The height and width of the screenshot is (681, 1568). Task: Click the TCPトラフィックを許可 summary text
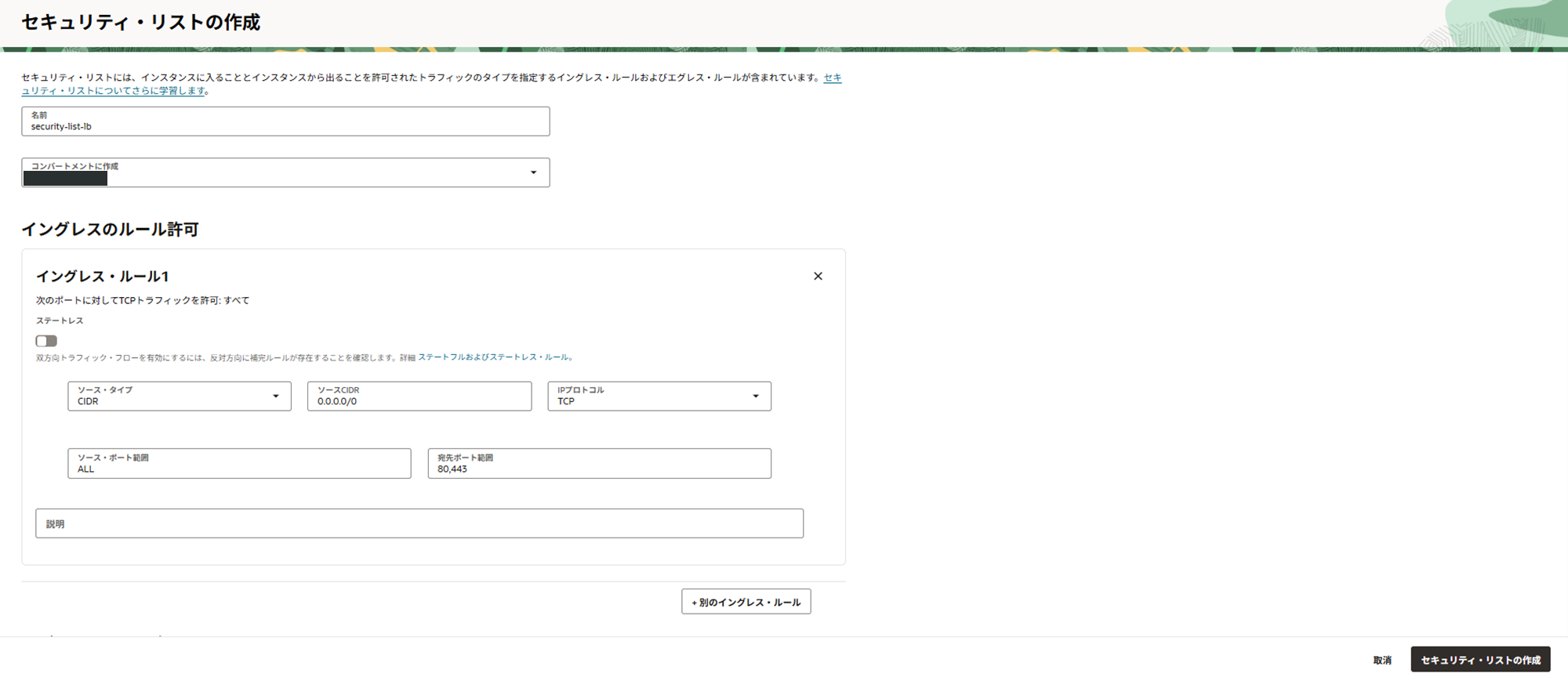[143, 300]
